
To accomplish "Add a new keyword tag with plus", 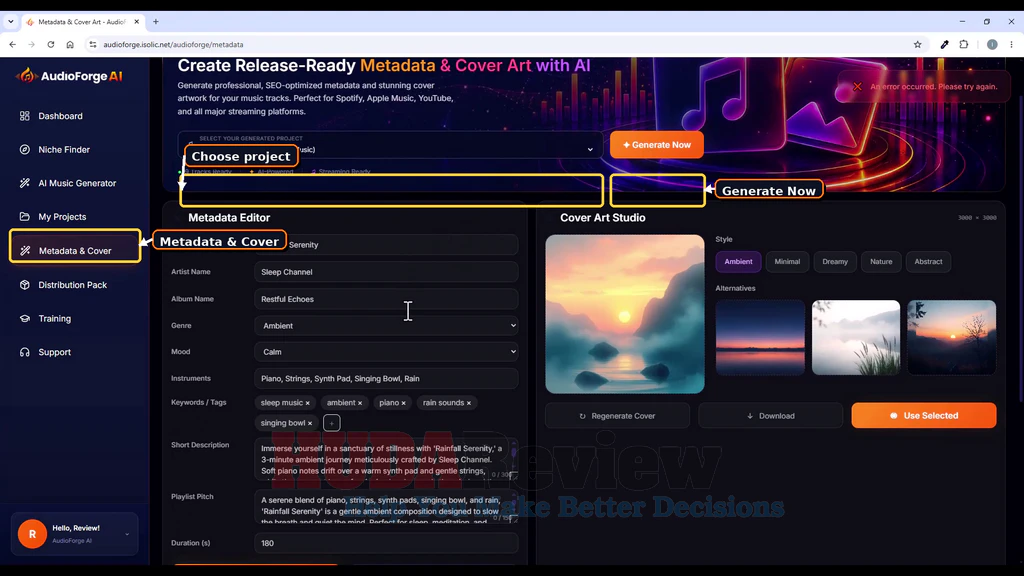I will [332, 423].
